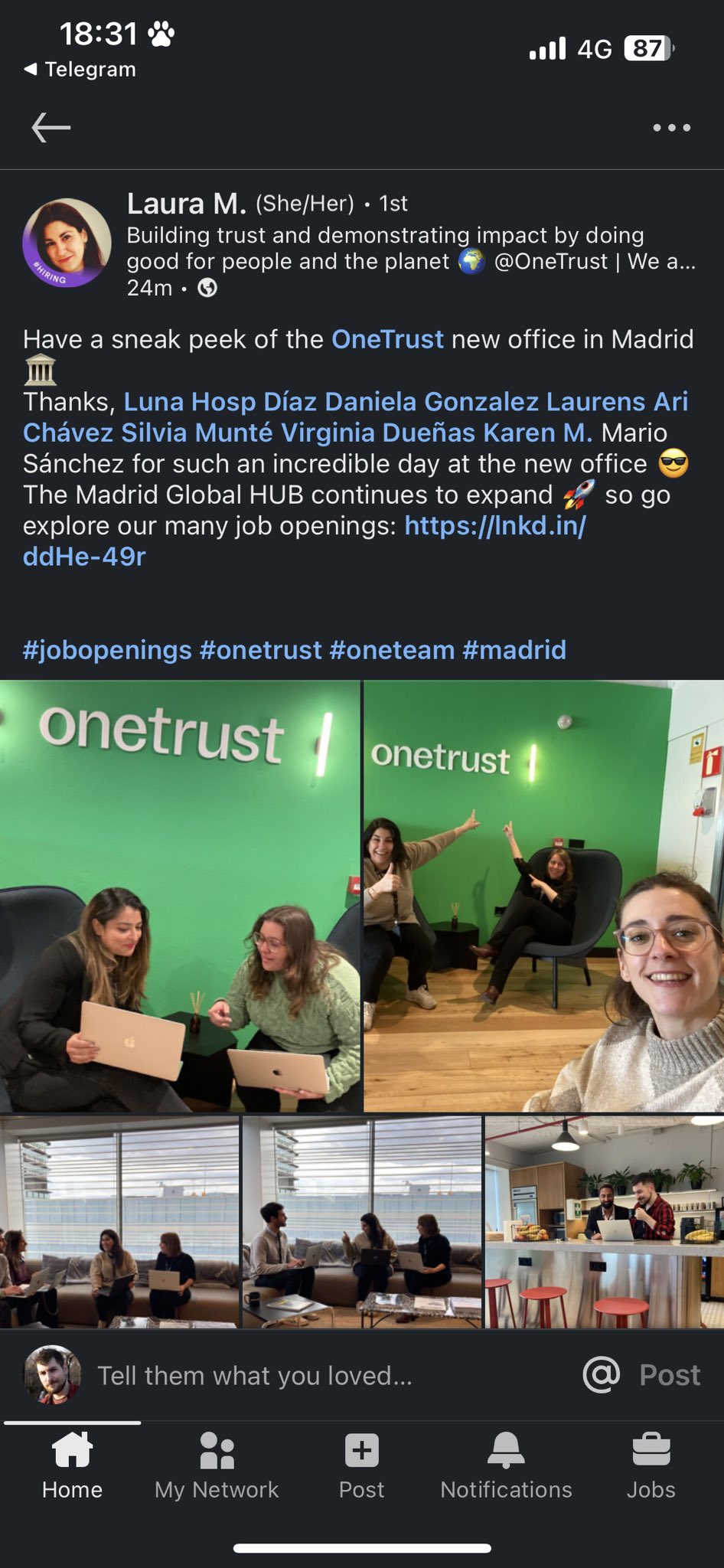
Task: Tap the globe visibility icon next to 24m
Action: coord(207,288)
